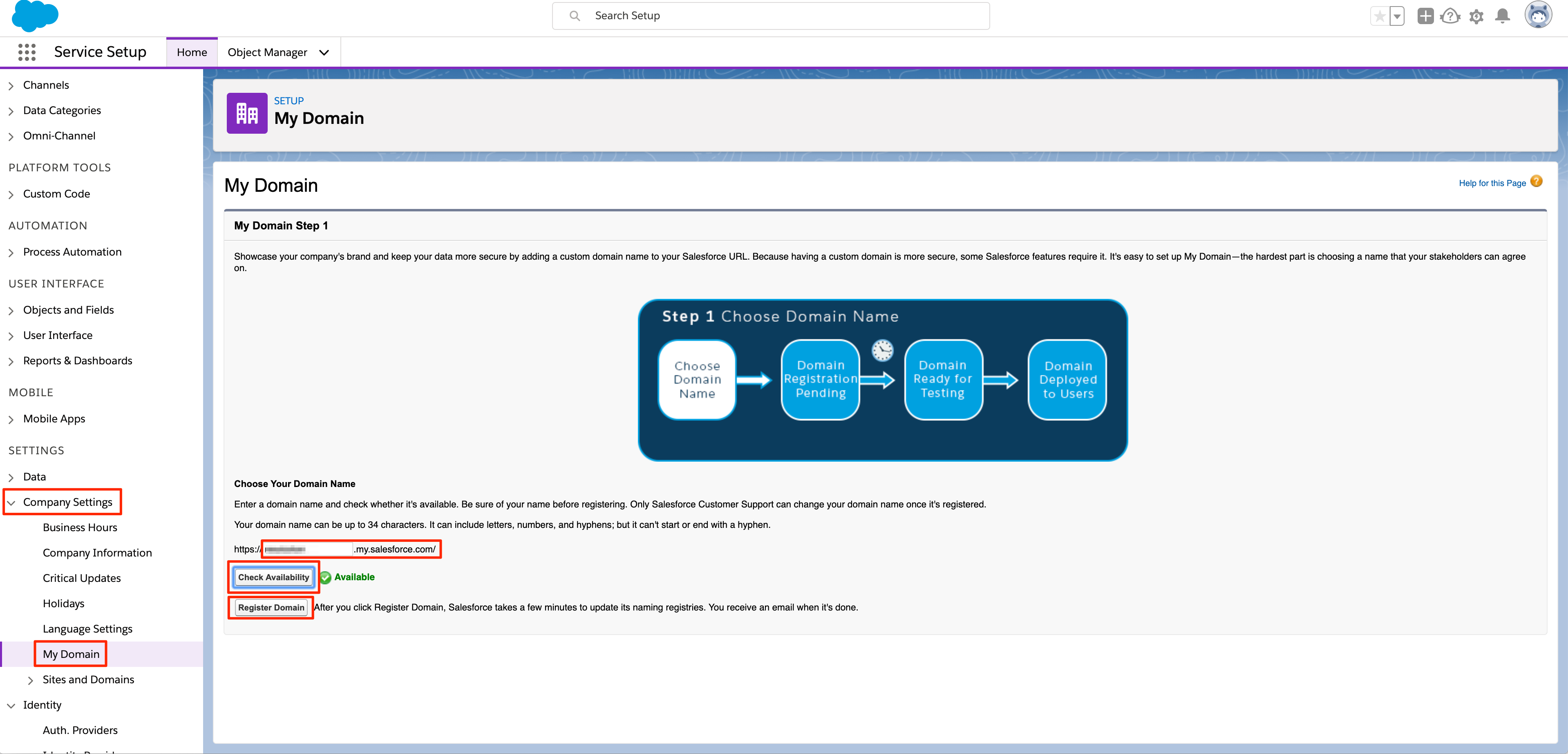This screenshot has width=1568, height=754.
Task: Open Auth. Providers
Action: [x=80, y=730]
